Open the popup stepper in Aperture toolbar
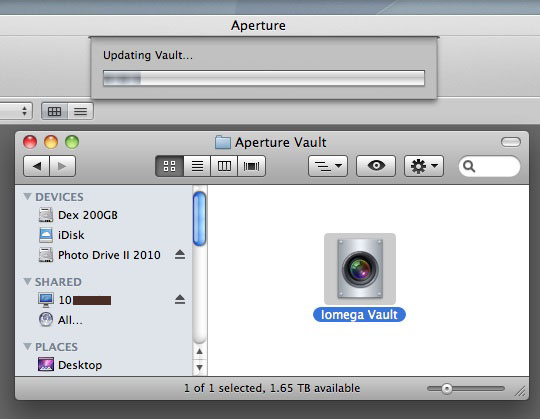The image size is (540, 419). point(24,111)
